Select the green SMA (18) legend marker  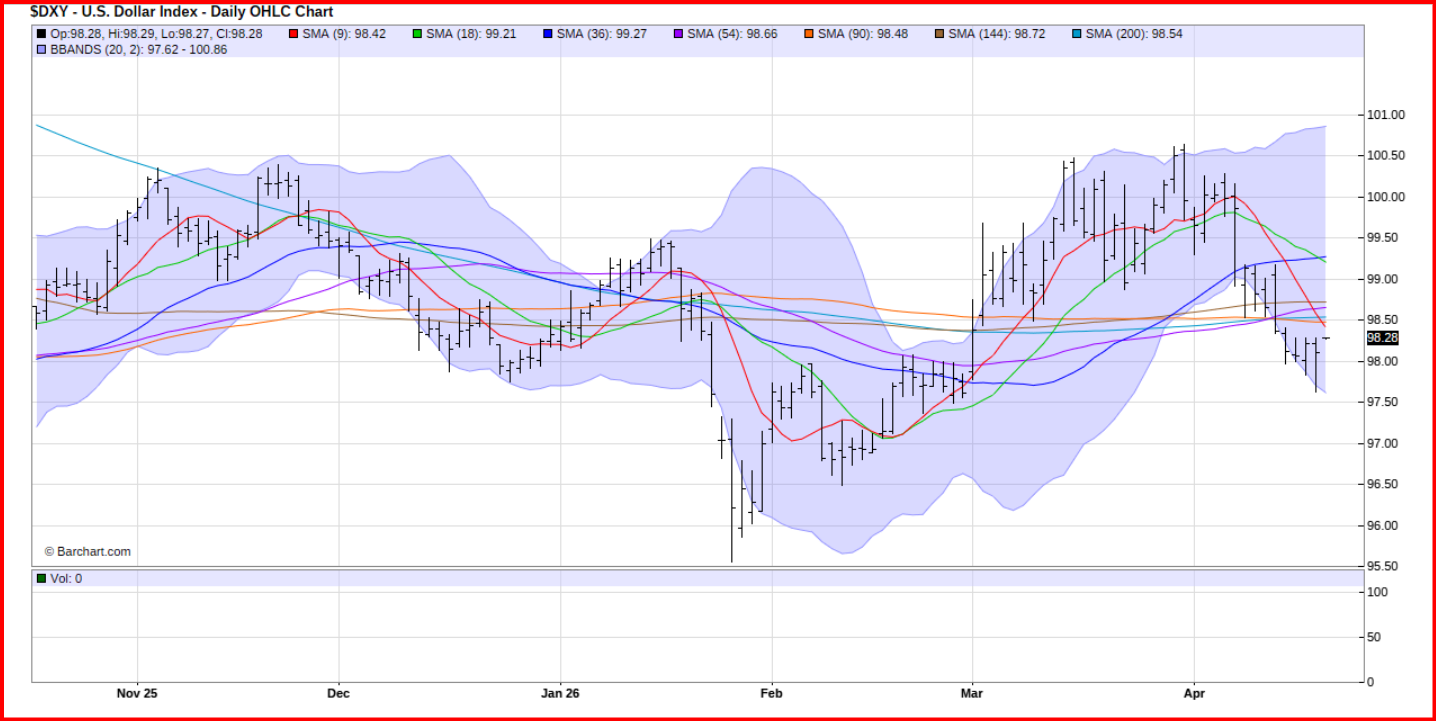click(418, 33)
